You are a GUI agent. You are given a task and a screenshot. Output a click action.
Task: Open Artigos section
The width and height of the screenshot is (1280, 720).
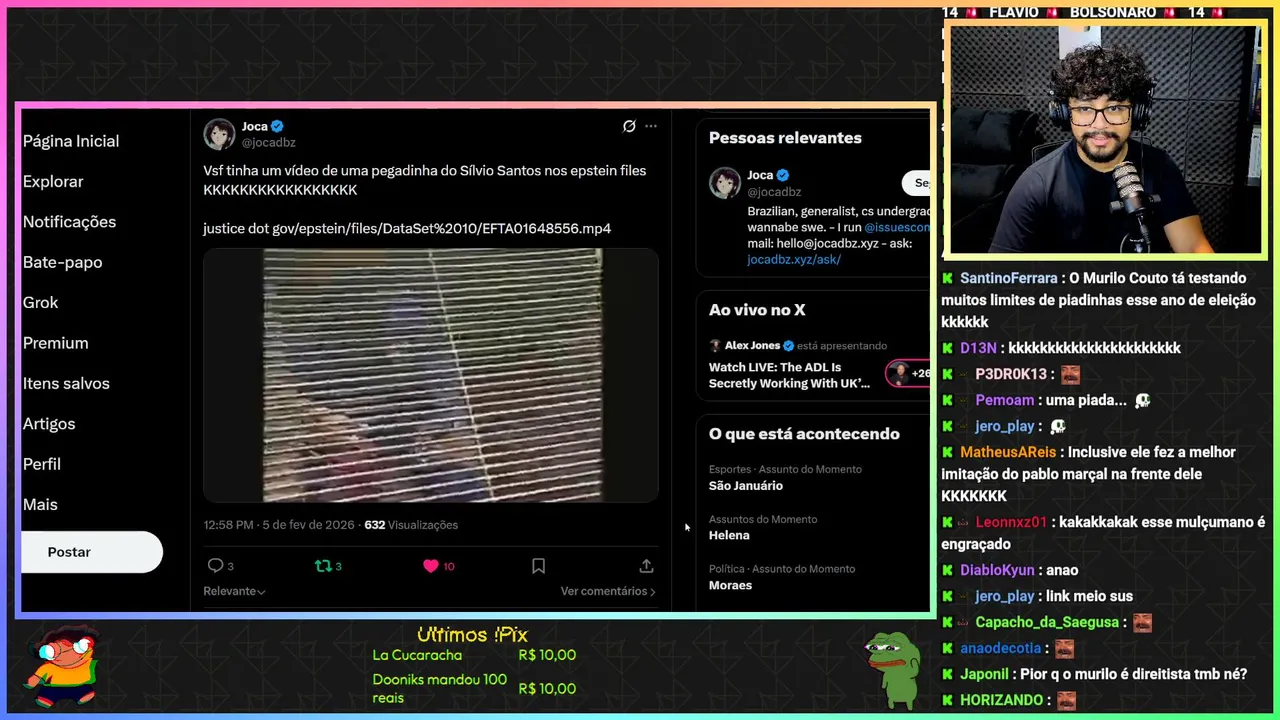coord(49,424)
